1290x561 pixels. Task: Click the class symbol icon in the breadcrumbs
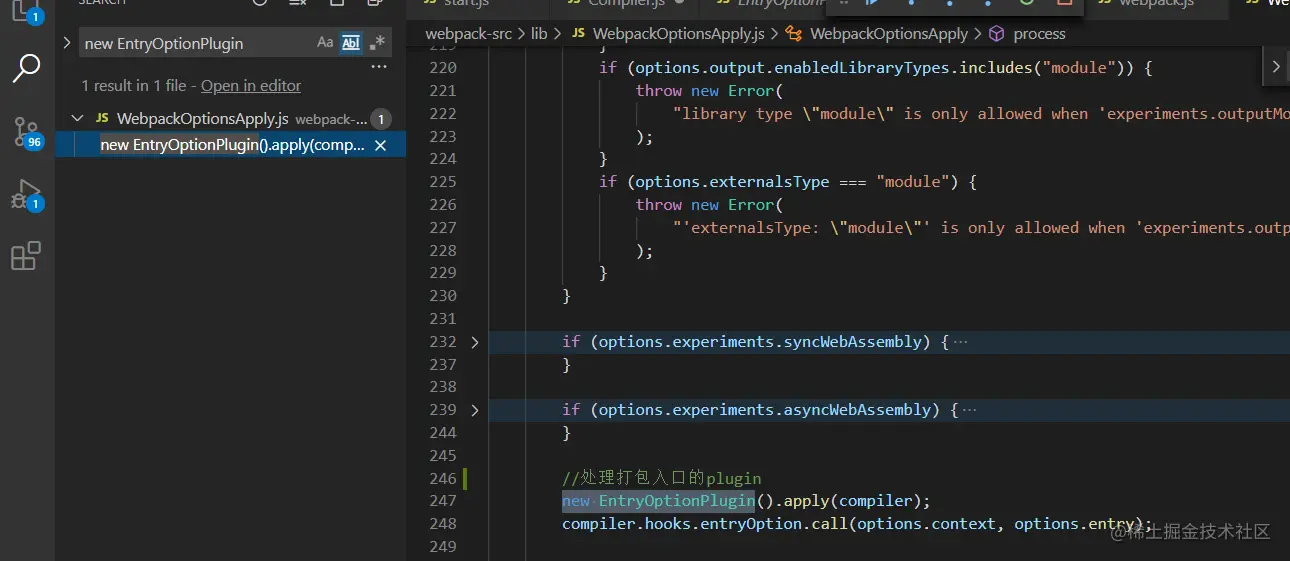(x=794, y=34)
